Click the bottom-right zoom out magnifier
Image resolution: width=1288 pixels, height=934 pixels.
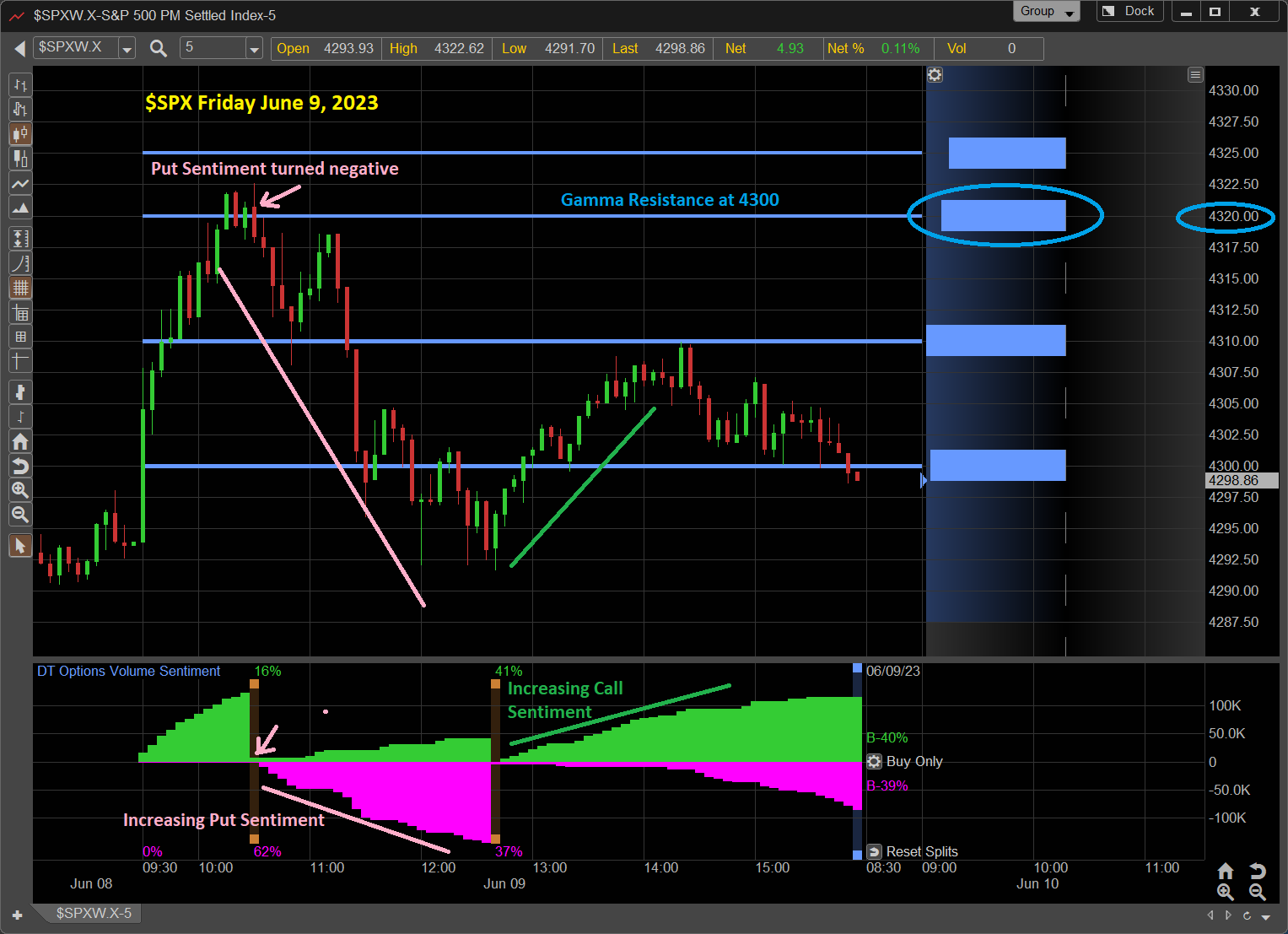click(x=1257, y=892)
